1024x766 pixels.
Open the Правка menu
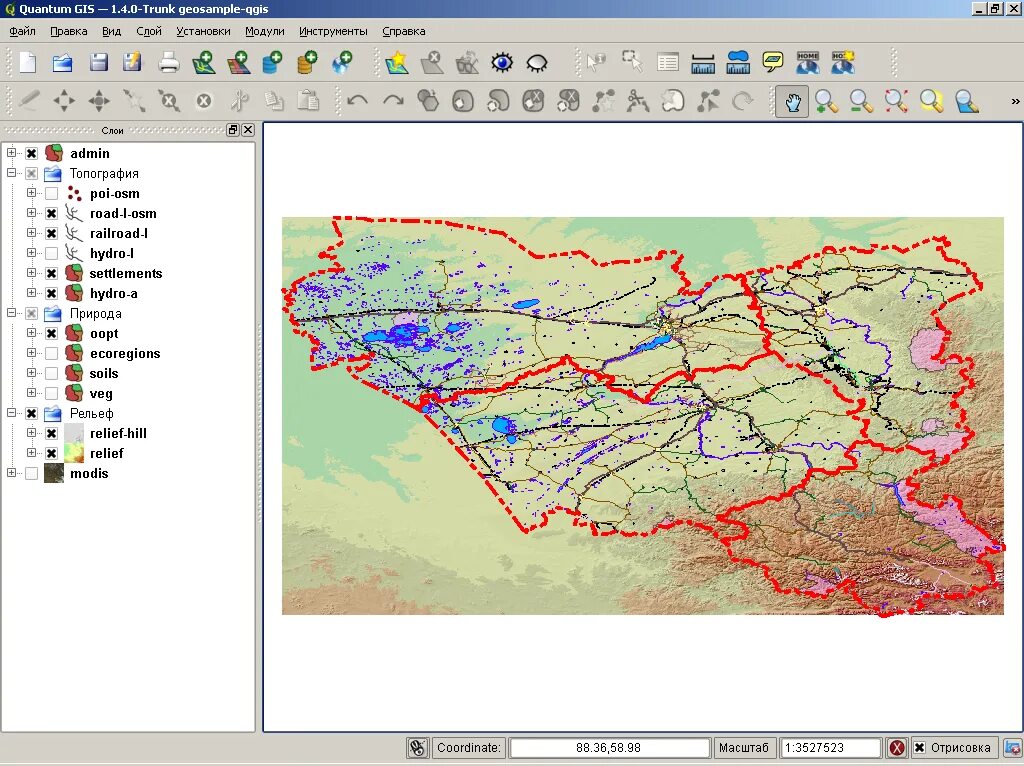point(69,31)
